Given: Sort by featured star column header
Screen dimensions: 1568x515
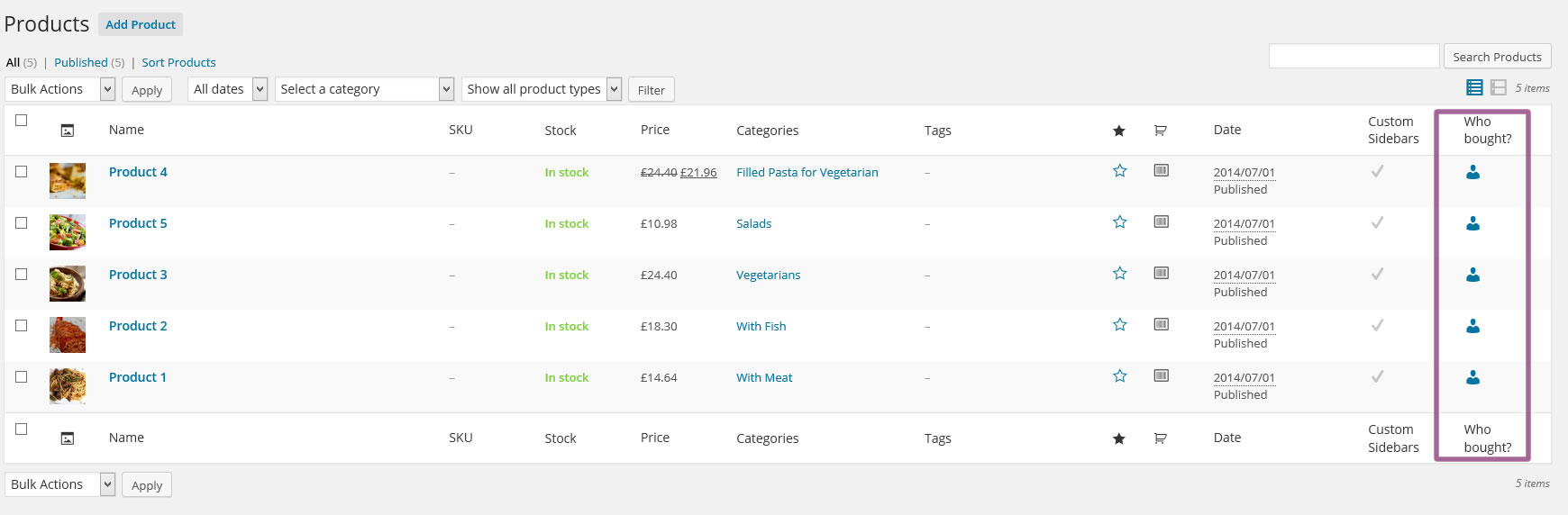Looking at the screenshot, I should tap(1118, 131).
